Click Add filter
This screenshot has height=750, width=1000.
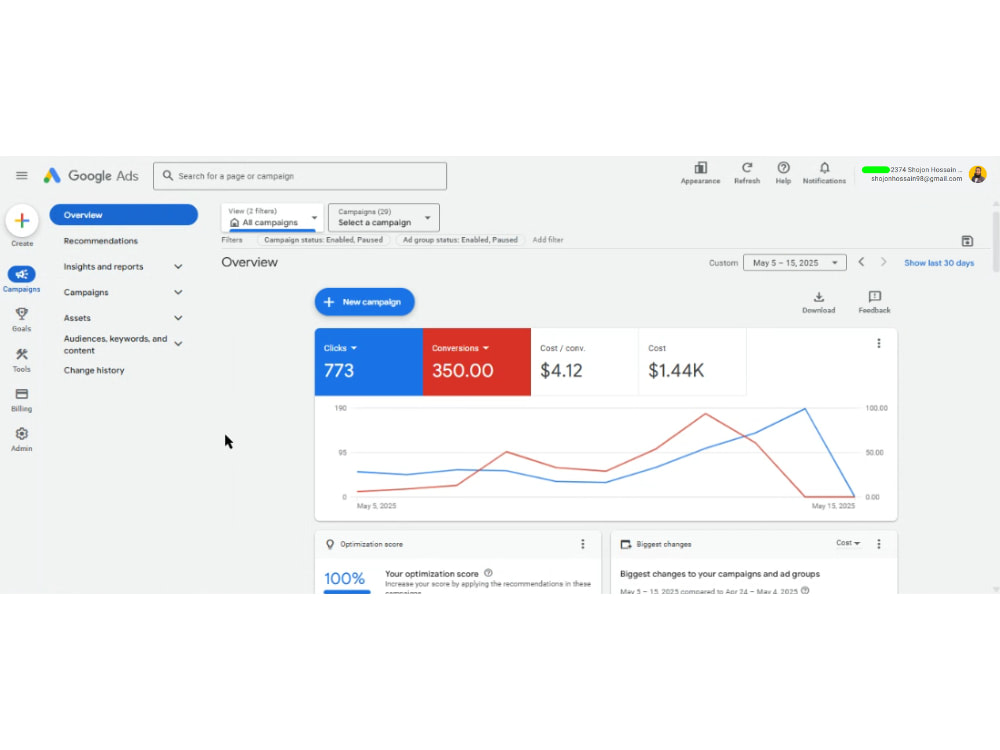click(x=548, y=240)
